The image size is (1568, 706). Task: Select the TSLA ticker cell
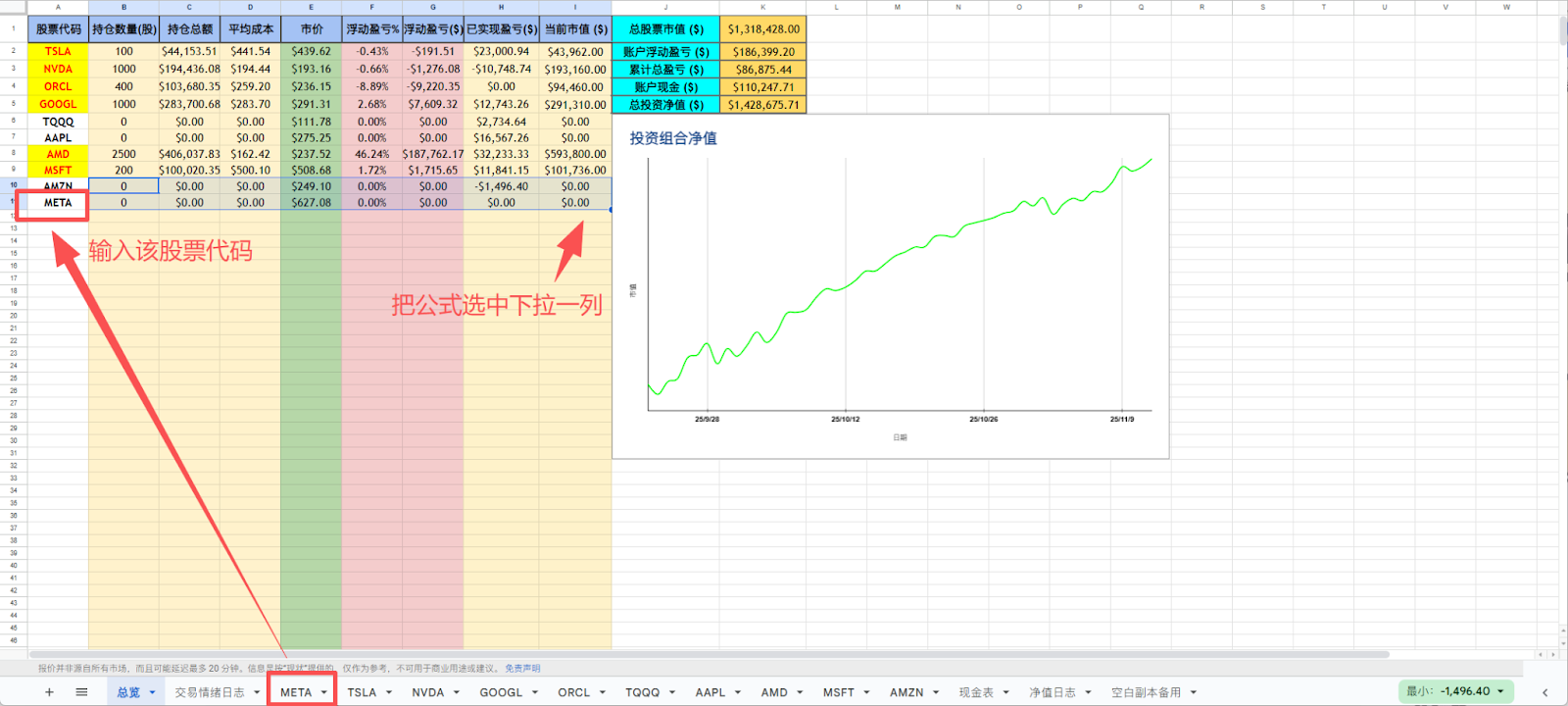58,51
